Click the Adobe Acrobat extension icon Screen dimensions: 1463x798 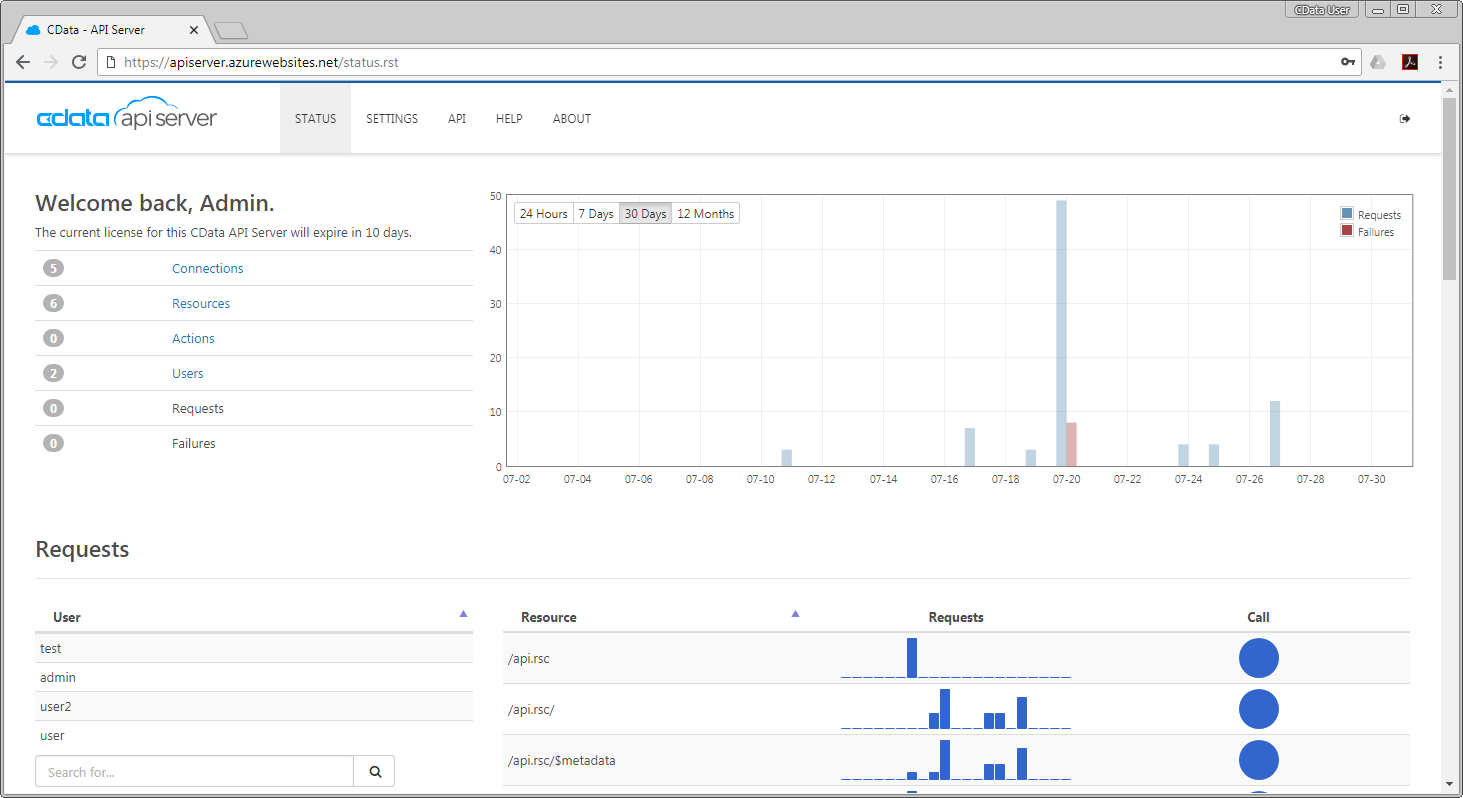click(x=1410, y=62)
